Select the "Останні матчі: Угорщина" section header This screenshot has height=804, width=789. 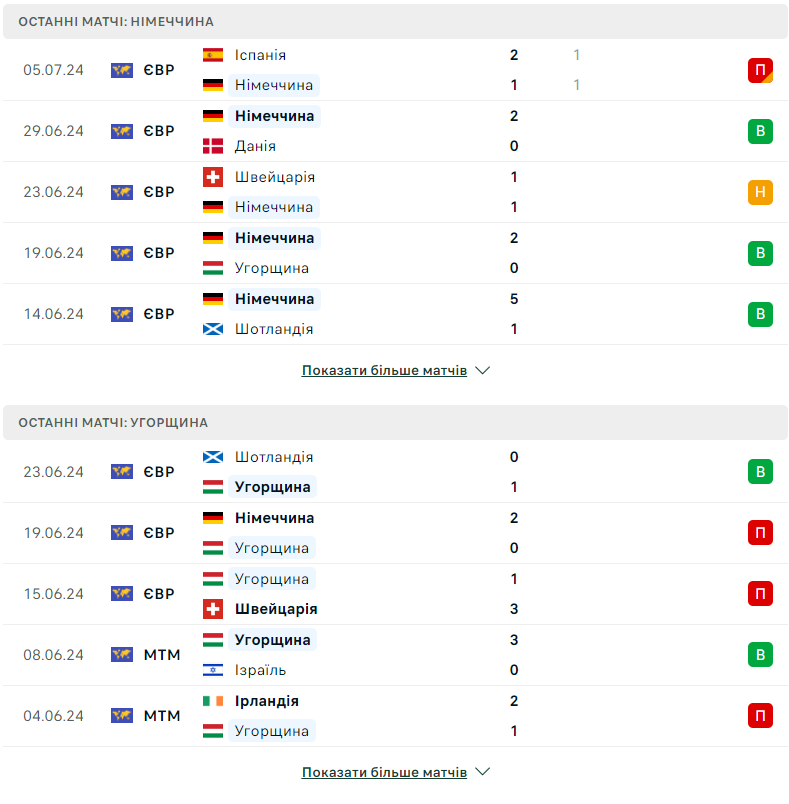395,423
